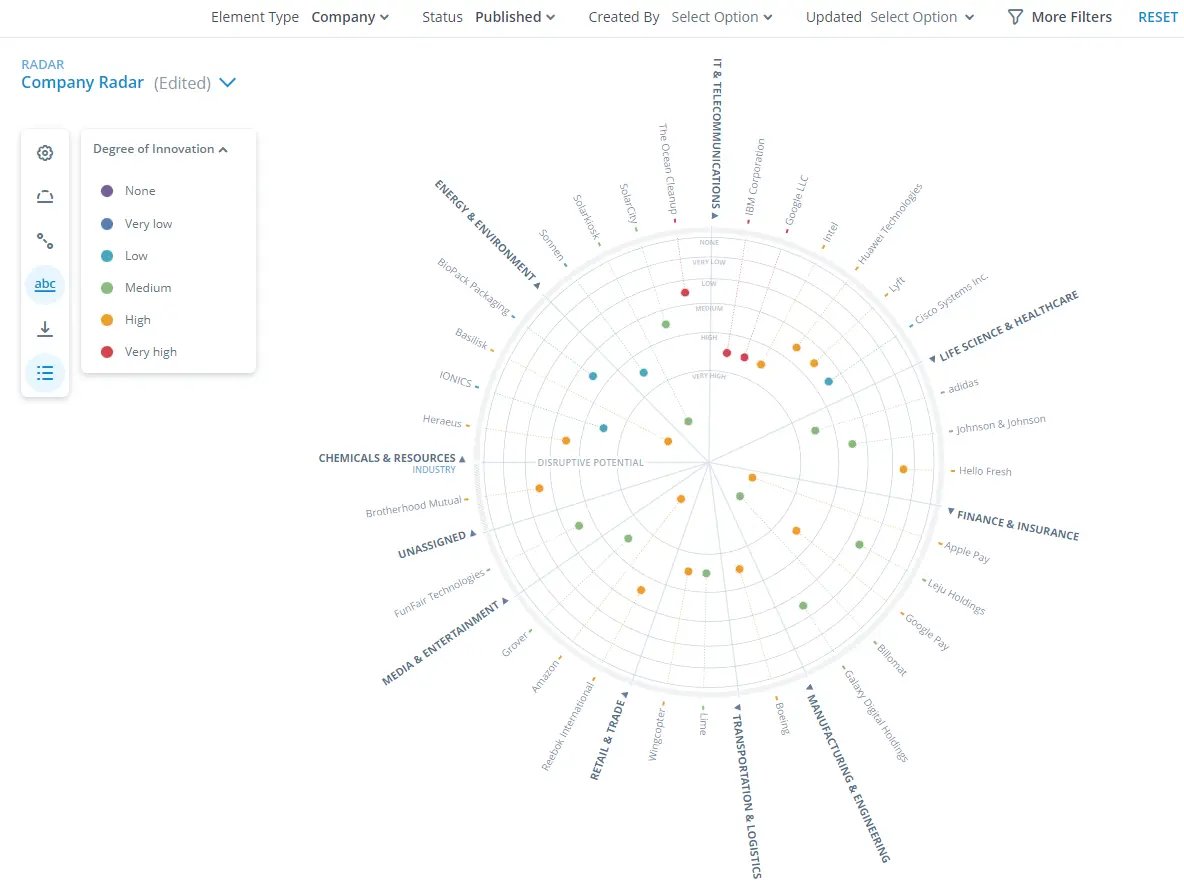Open the radar settings gear icon
Viewport: 1184px width, 894px height.
44,152
